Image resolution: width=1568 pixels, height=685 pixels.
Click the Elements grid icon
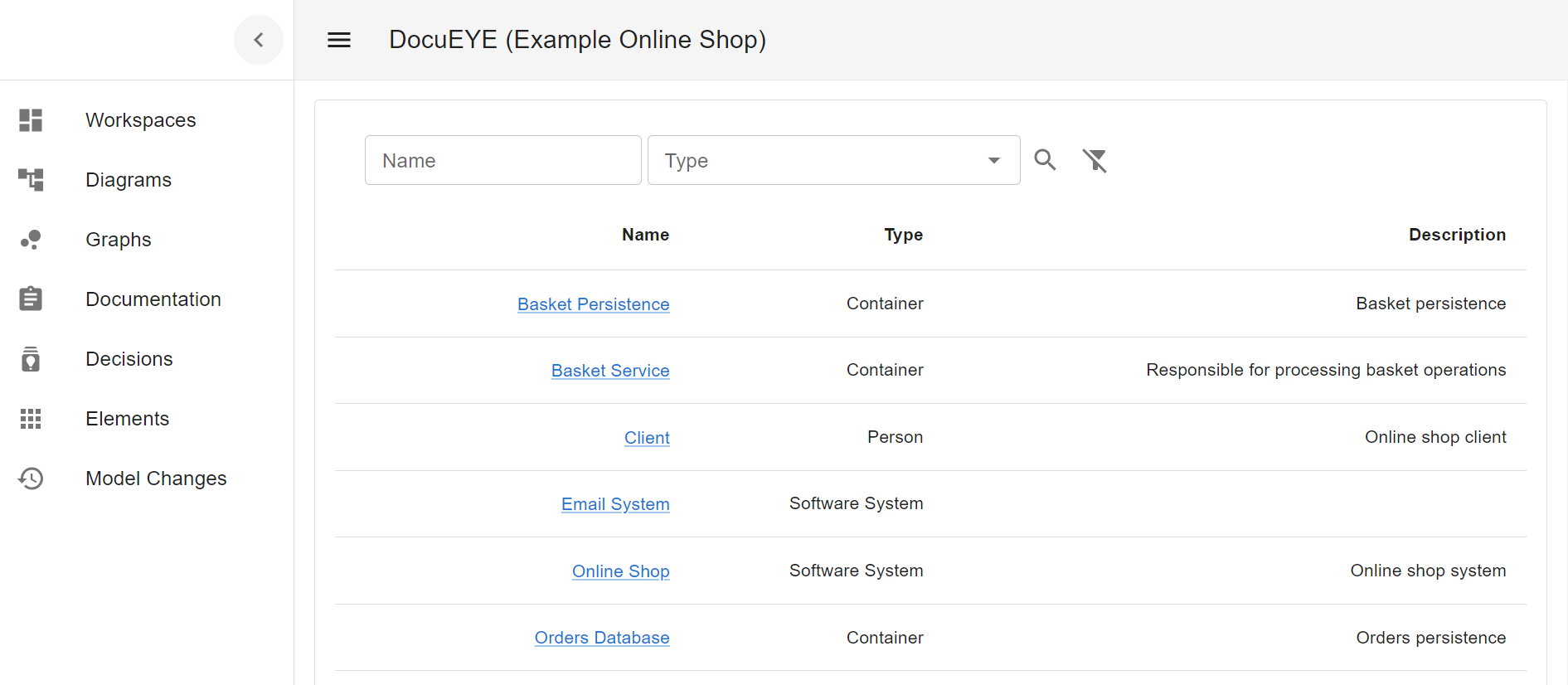tap(31, 419)
